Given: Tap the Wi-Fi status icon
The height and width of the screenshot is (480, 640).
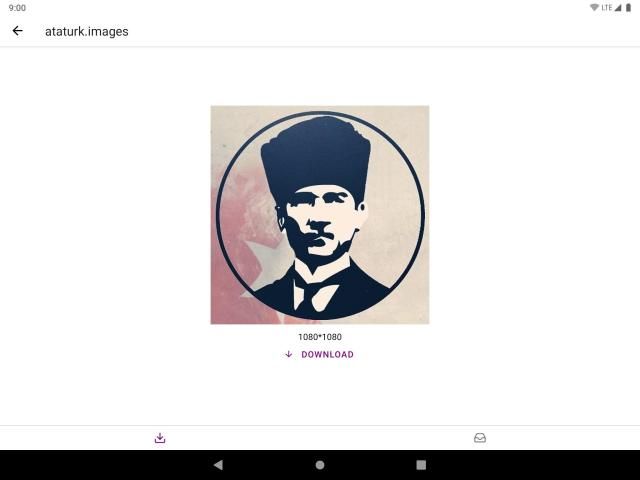Looking at the screenshot, I should click(594, 8).
